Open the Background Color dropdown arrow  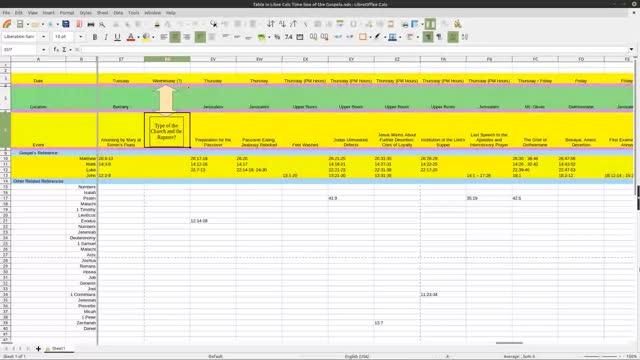(153, 37)
